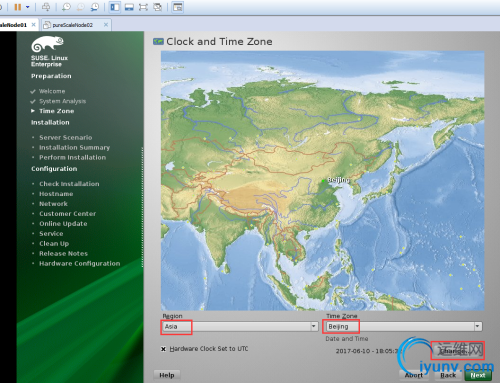Click the 'System Analysis' sidebar step
This screenshot has height=383, width=500.
[x=62, y=101]
